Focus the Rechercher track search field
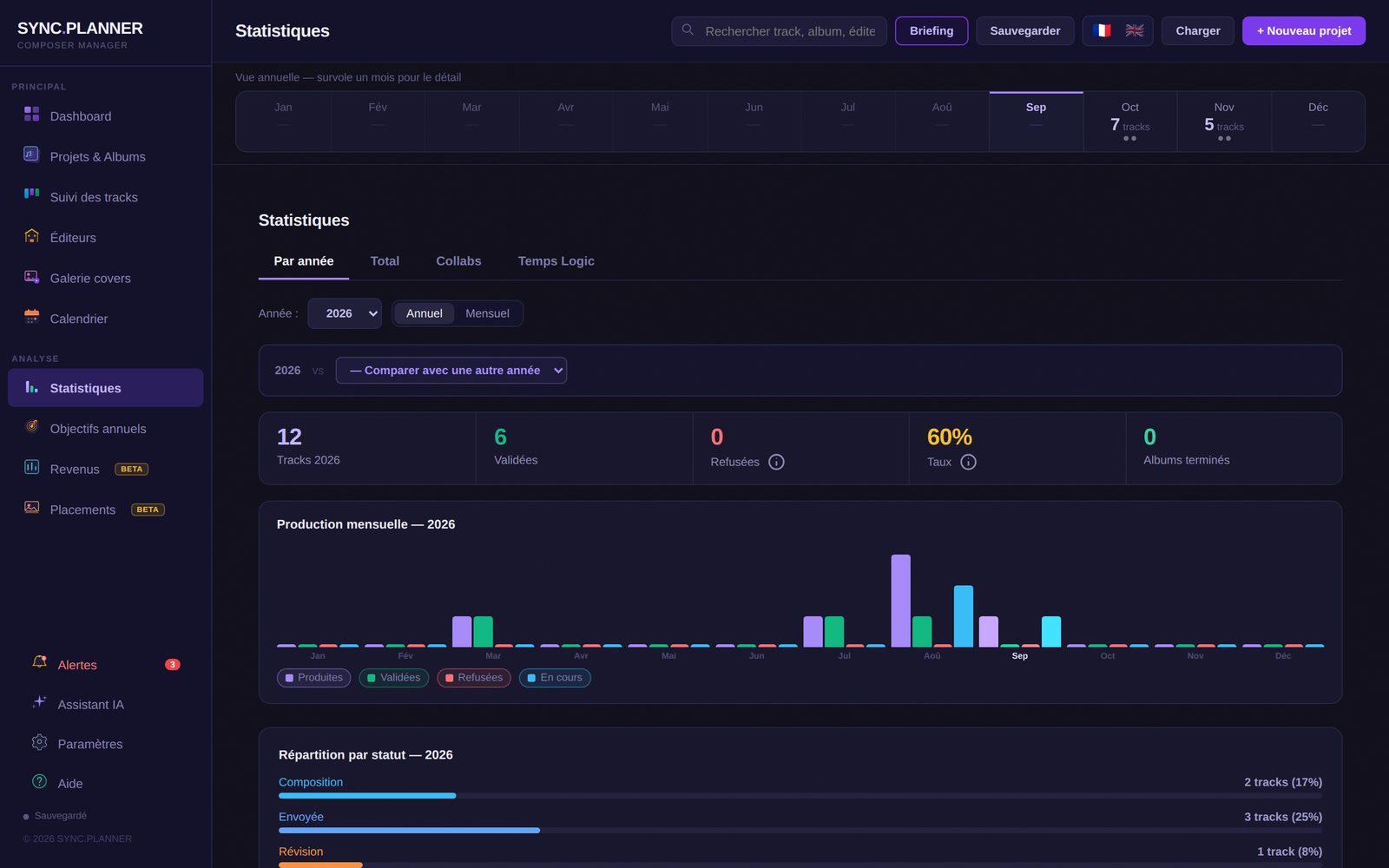Image resolution: width=1389 pixels, height=868 pixels. click(x=779, y=30)
